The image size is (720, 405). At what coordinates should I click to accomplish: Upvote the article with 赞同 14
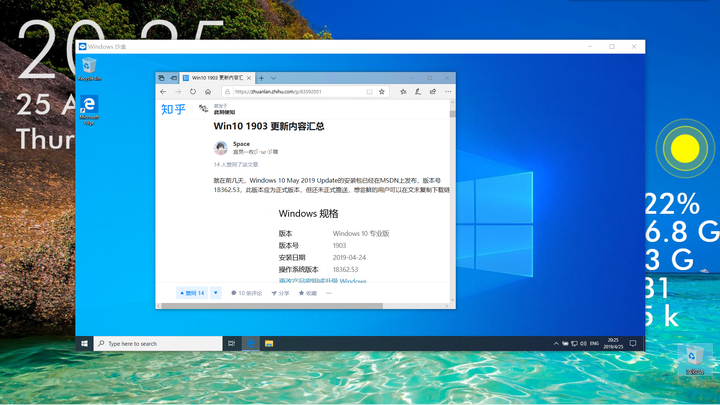pos(192,293)
